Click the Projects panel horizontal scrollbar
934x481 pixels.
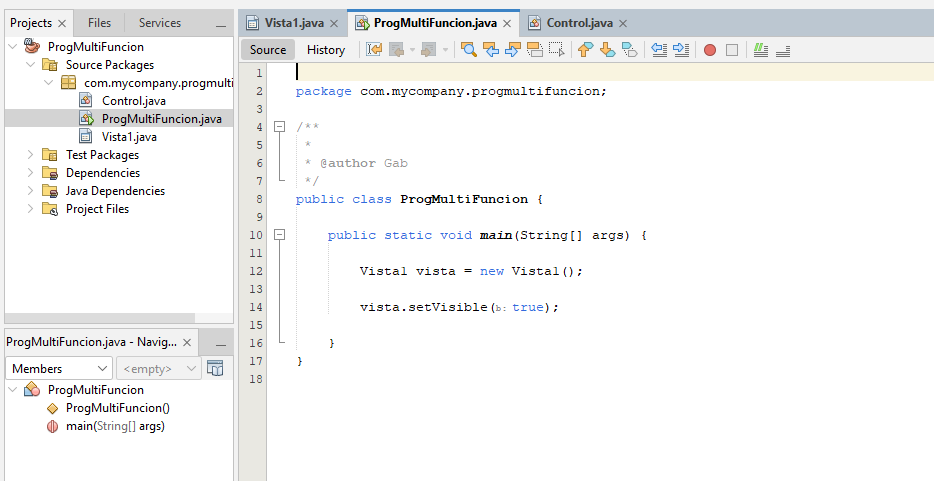pos(100,318)
